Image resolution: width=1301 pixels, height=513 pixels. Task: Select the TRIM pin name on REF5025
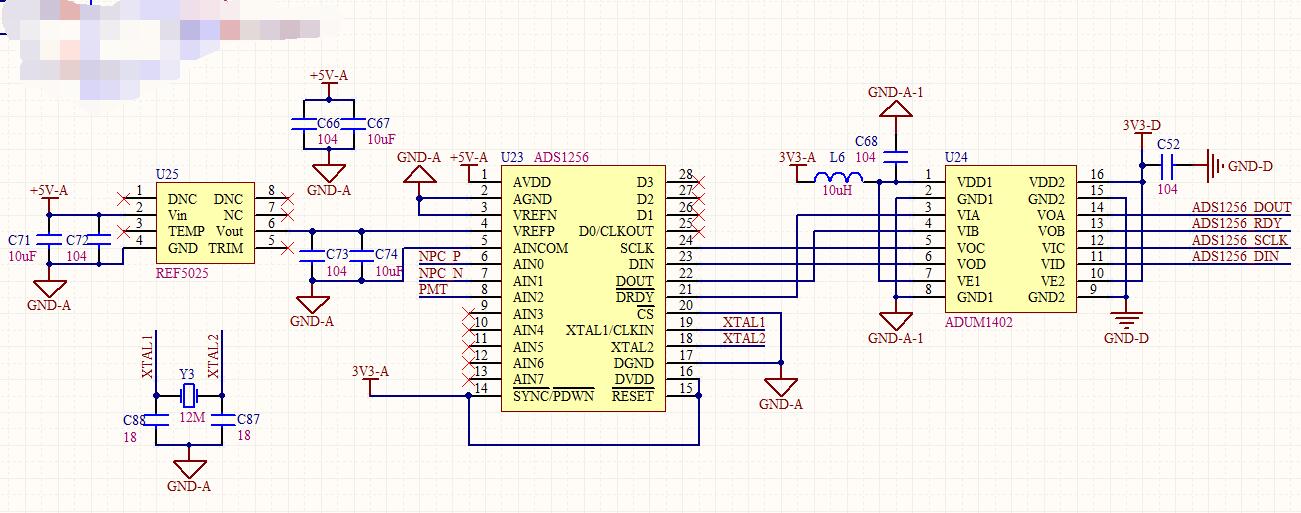(x=225, y=248)
